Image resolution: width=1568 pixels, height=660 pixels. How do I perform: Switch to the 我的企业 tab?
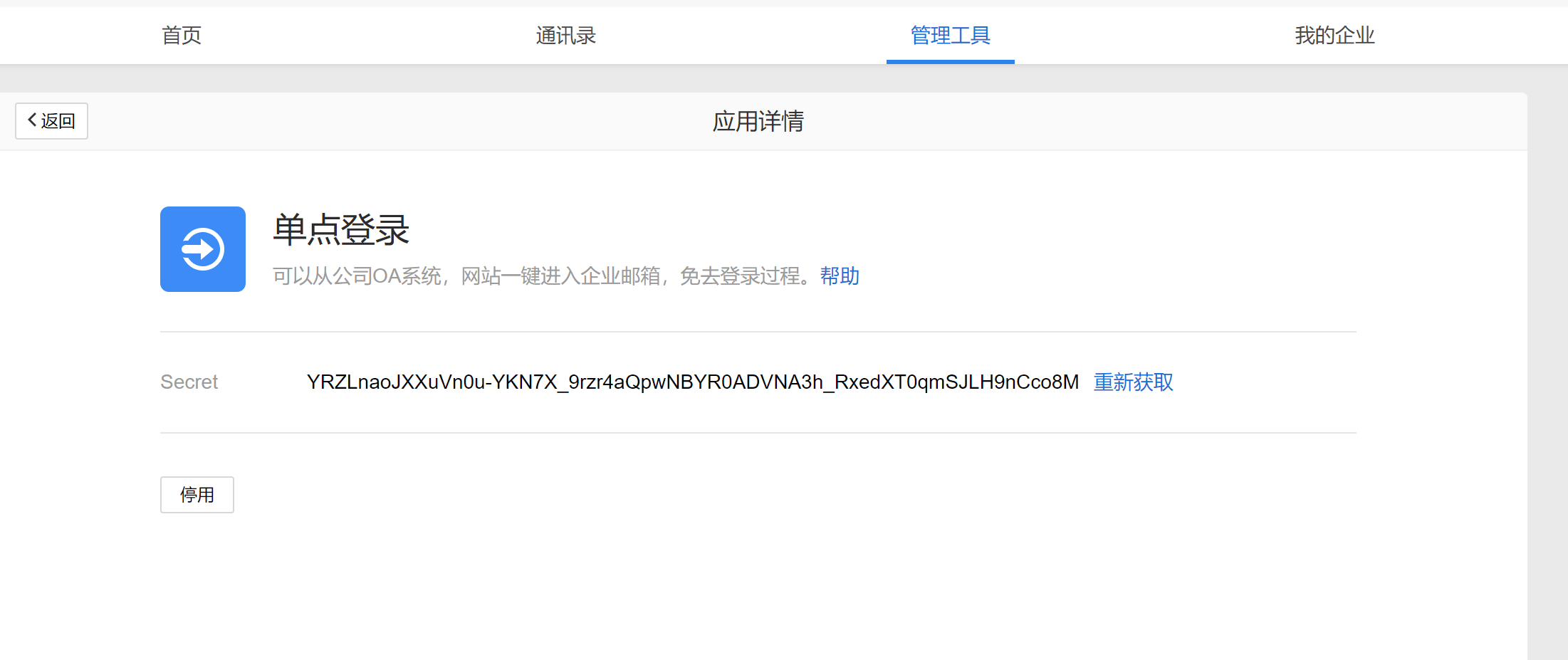[x=1334, y=35]
